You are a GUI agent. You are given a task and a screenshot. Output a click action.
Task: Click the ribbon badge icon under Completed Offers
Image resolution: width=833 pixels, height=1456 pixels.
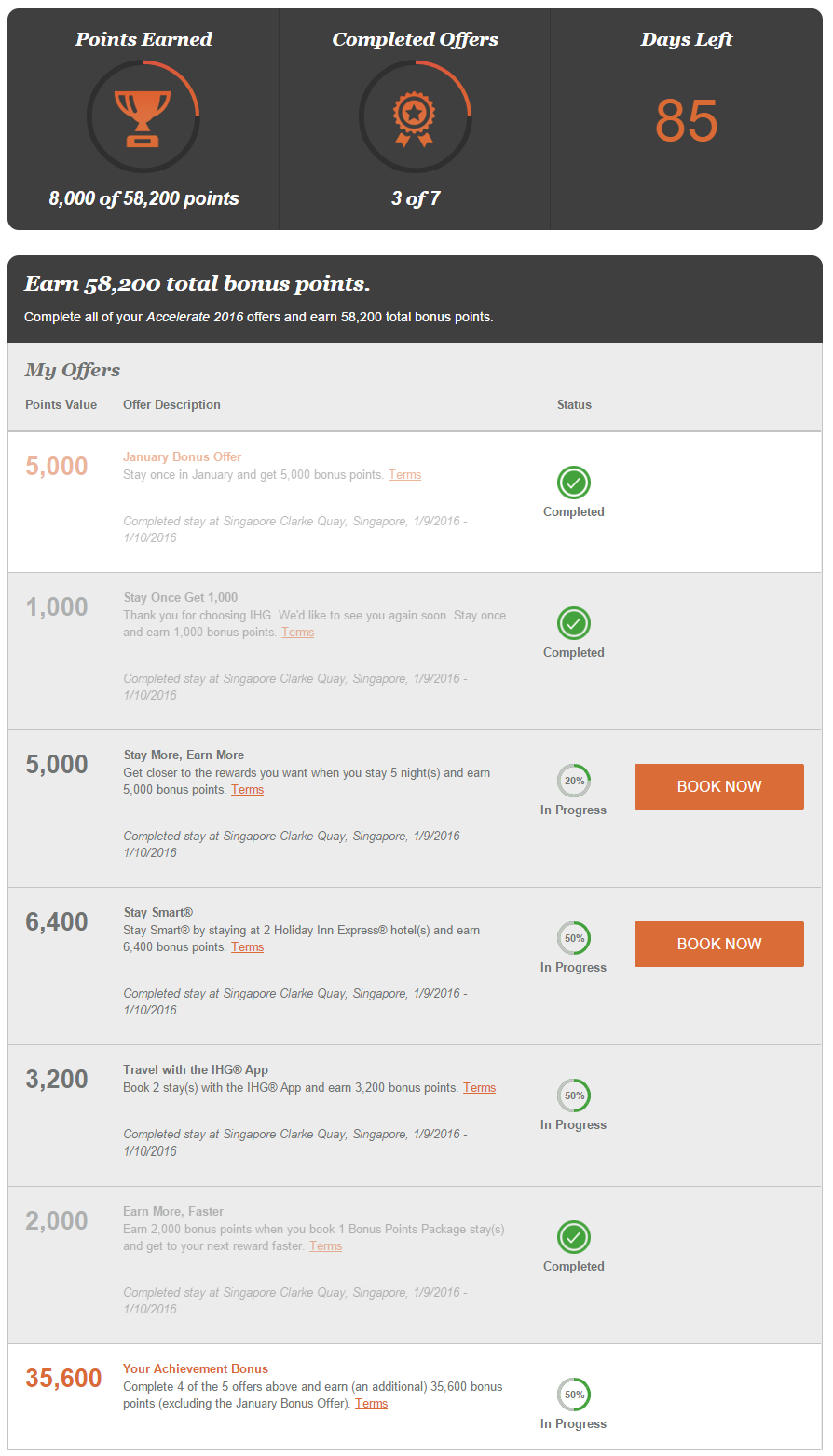(415, 119)
